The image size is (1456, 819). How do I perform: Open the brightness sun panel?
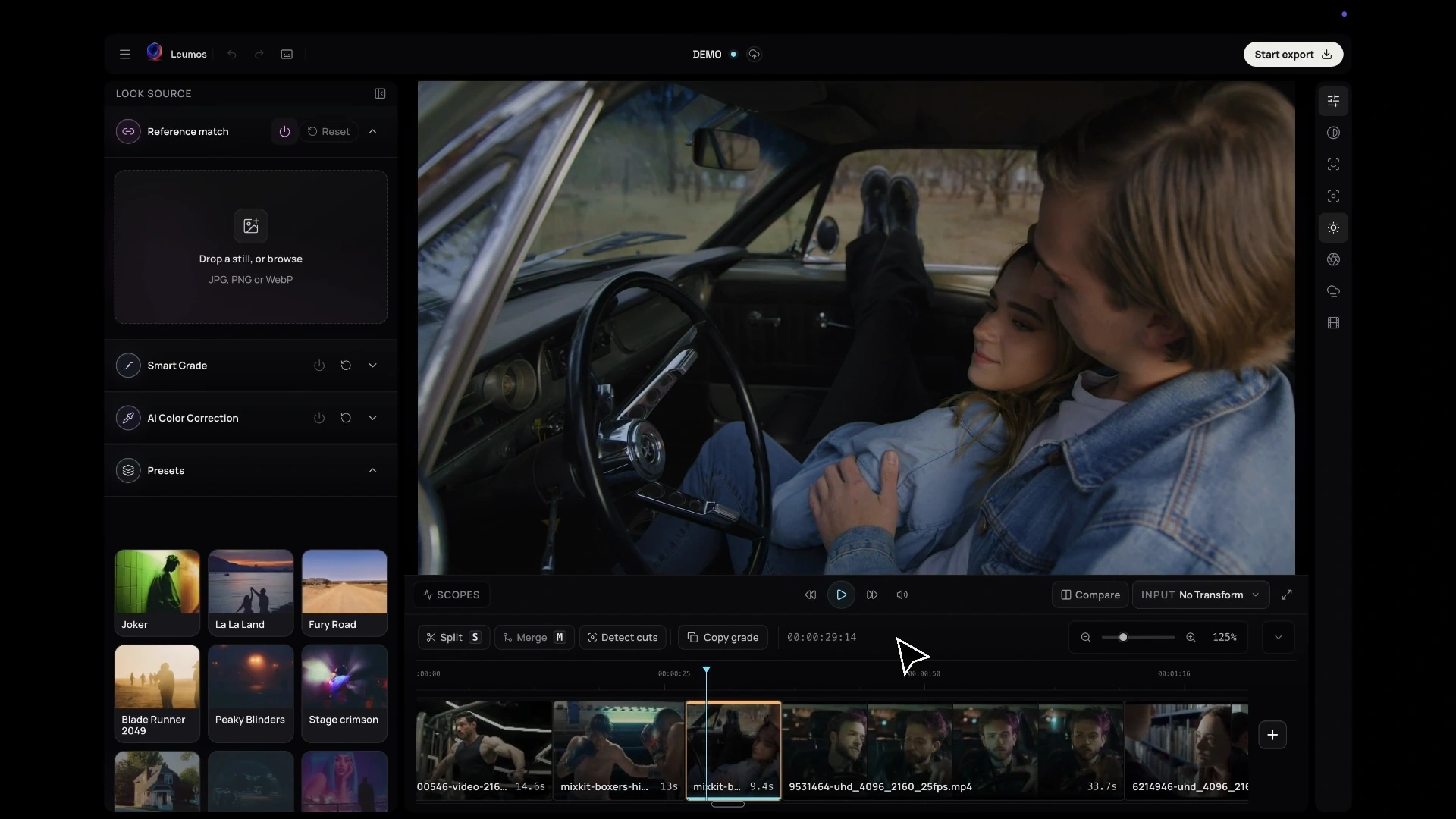click(x=1333, y=228)
